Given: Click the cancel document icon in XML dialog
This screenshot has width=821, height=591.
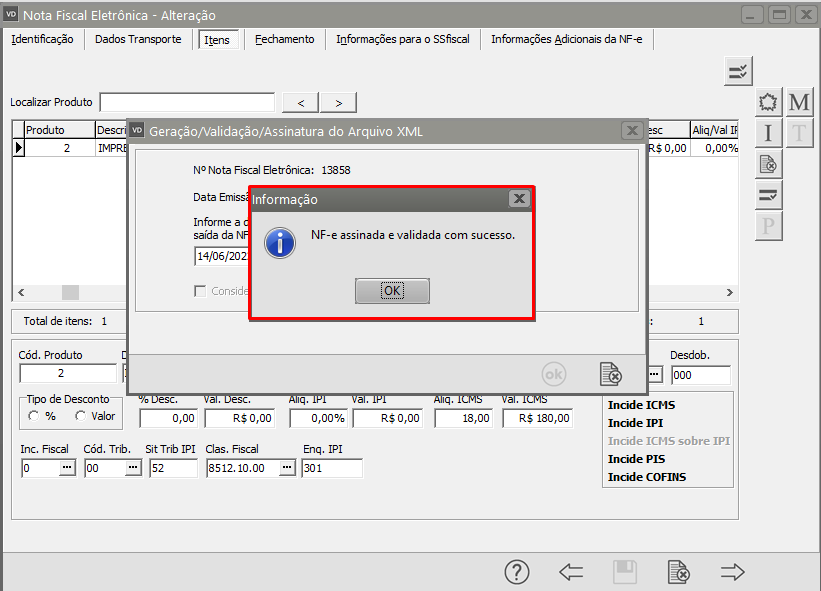Looking at the screenshot, I should coord(610,374).
